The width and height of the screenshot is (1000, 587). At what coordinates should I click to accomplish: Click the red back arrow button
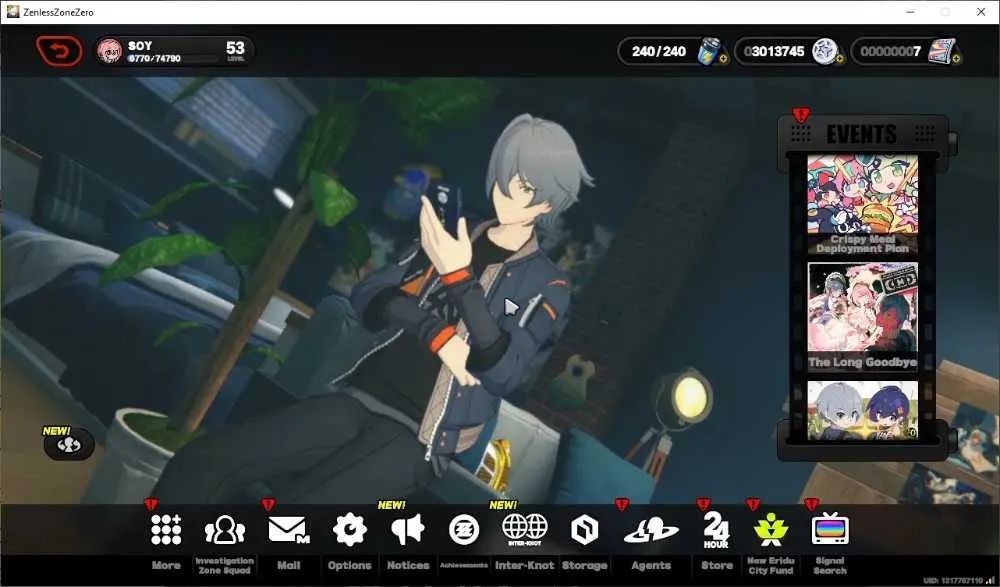click(59, 51)
